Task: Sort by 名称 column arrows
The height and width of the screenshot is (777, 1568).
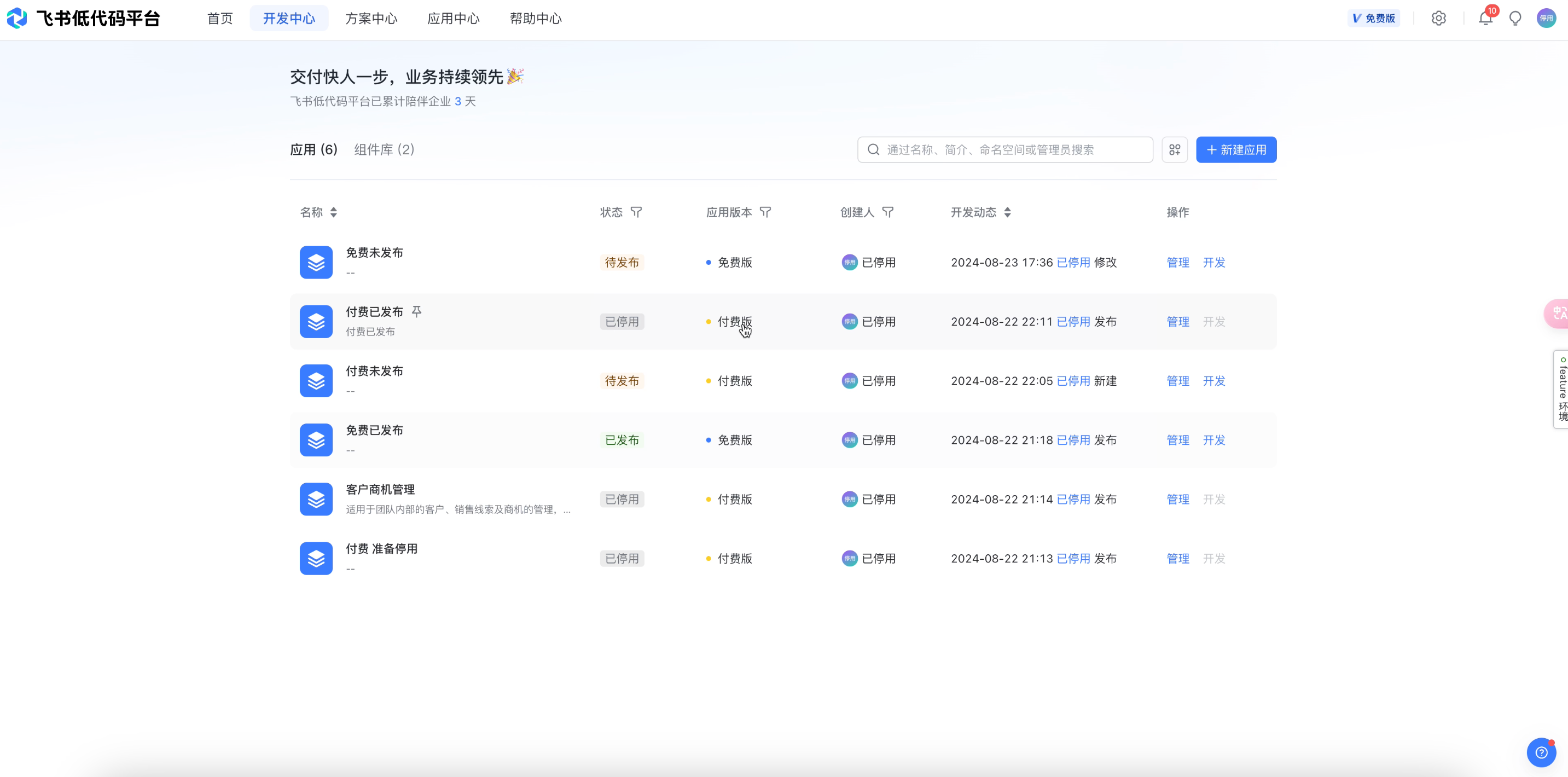Action: tap(334, 212)
